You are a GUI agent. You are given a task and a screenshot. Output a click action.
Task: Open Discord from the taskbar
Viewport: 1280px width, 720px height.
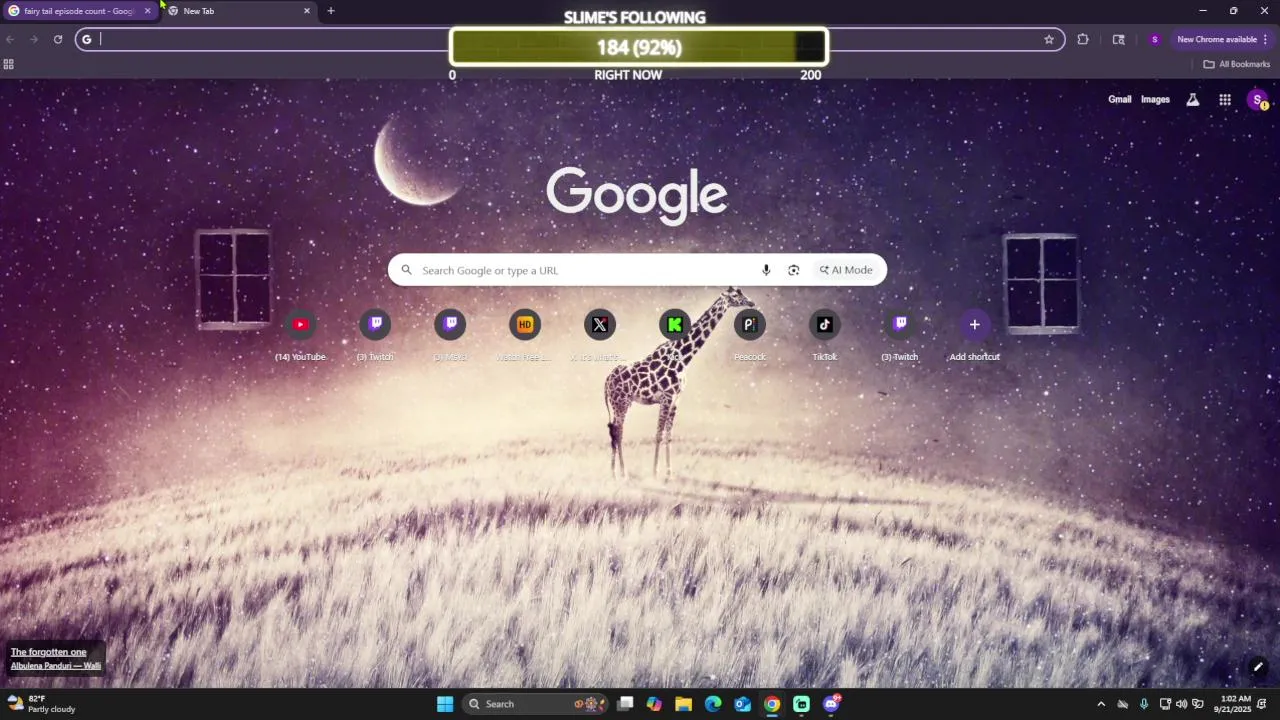(832, 704)
